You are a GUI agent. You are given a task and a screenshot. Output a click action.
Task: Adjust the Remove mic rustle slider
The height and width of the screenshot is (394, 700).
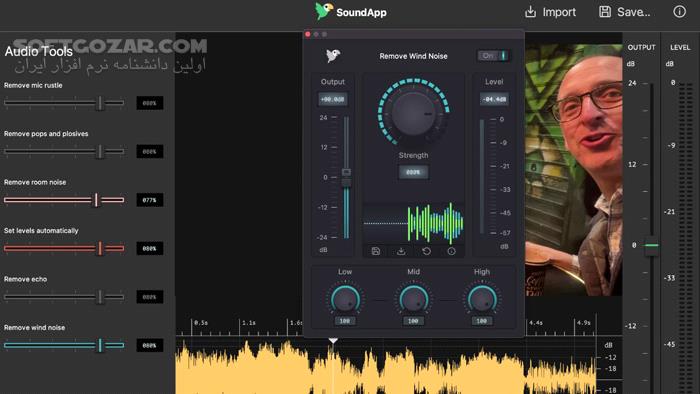64,103
